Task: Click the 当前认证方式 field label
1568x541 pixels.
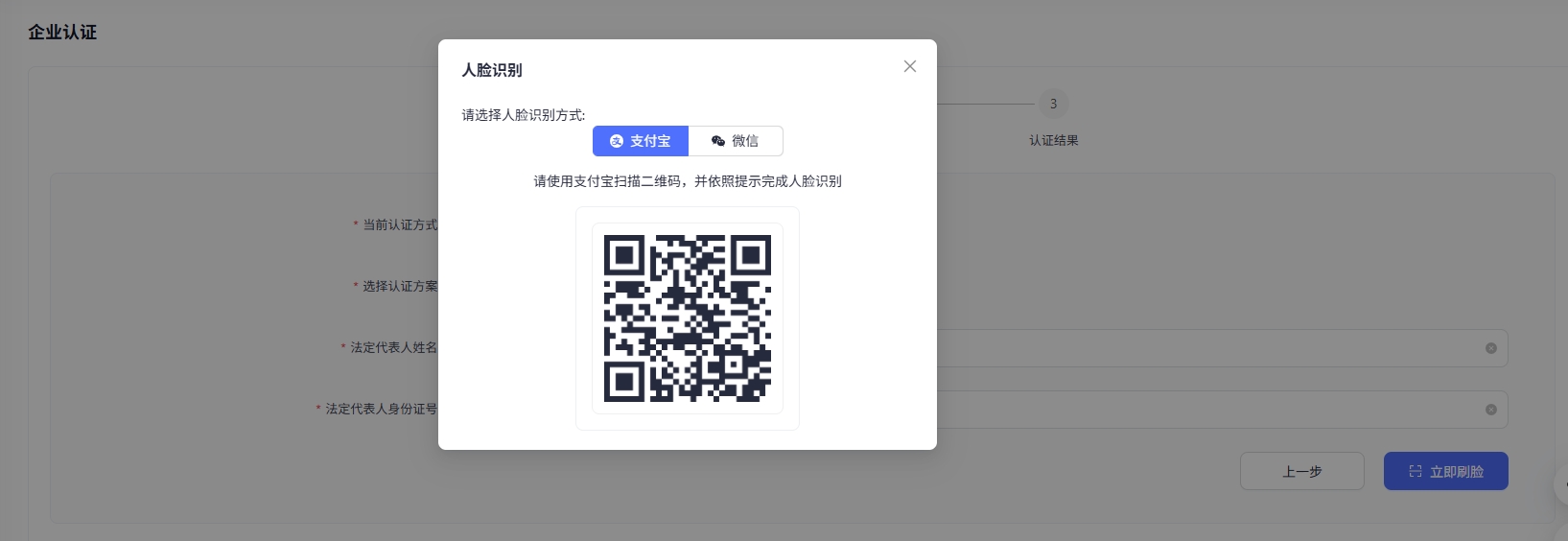Action: tap(399, 224)
